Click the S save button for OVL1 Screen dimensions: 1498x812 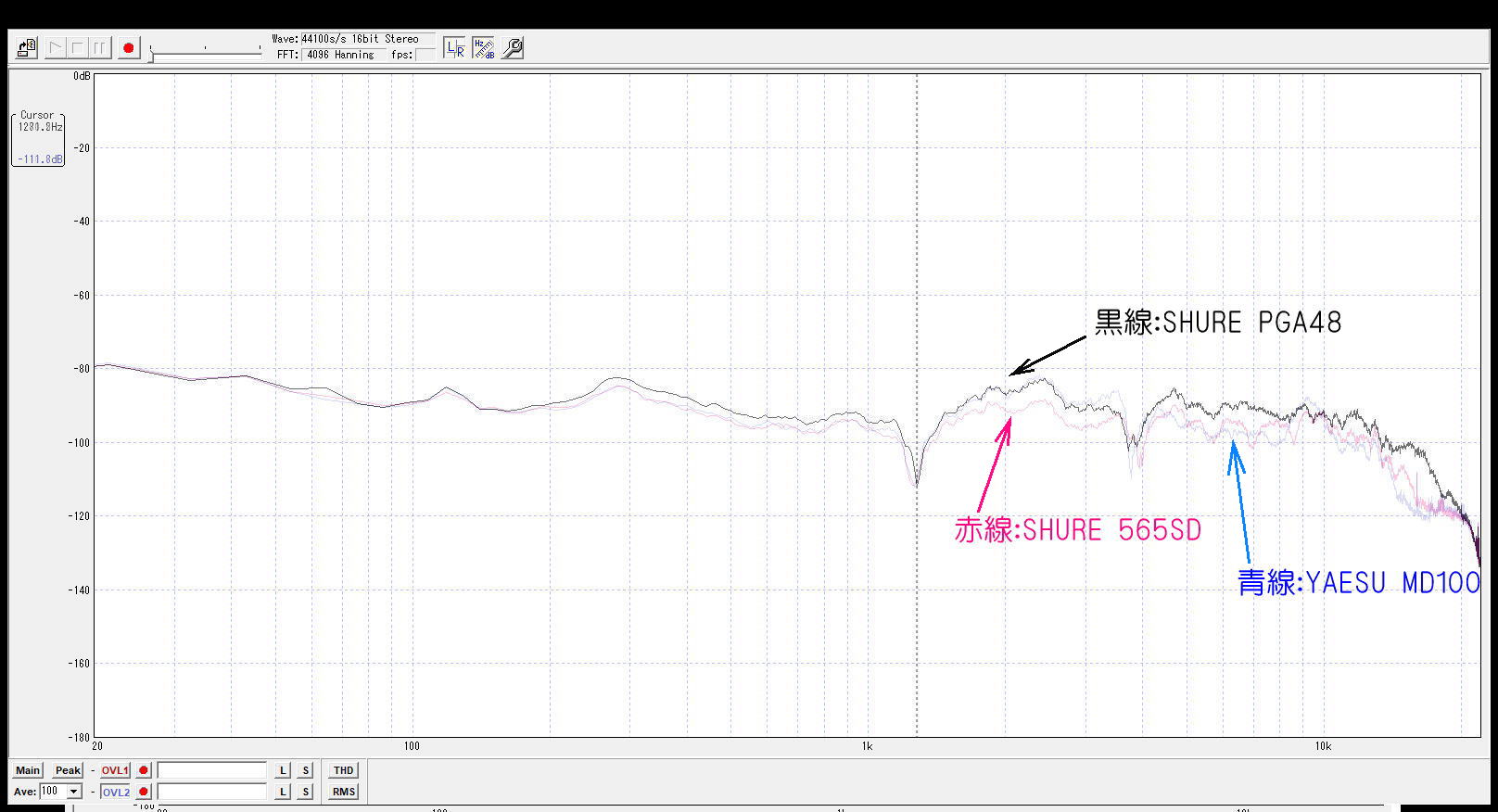pos(305,770)
